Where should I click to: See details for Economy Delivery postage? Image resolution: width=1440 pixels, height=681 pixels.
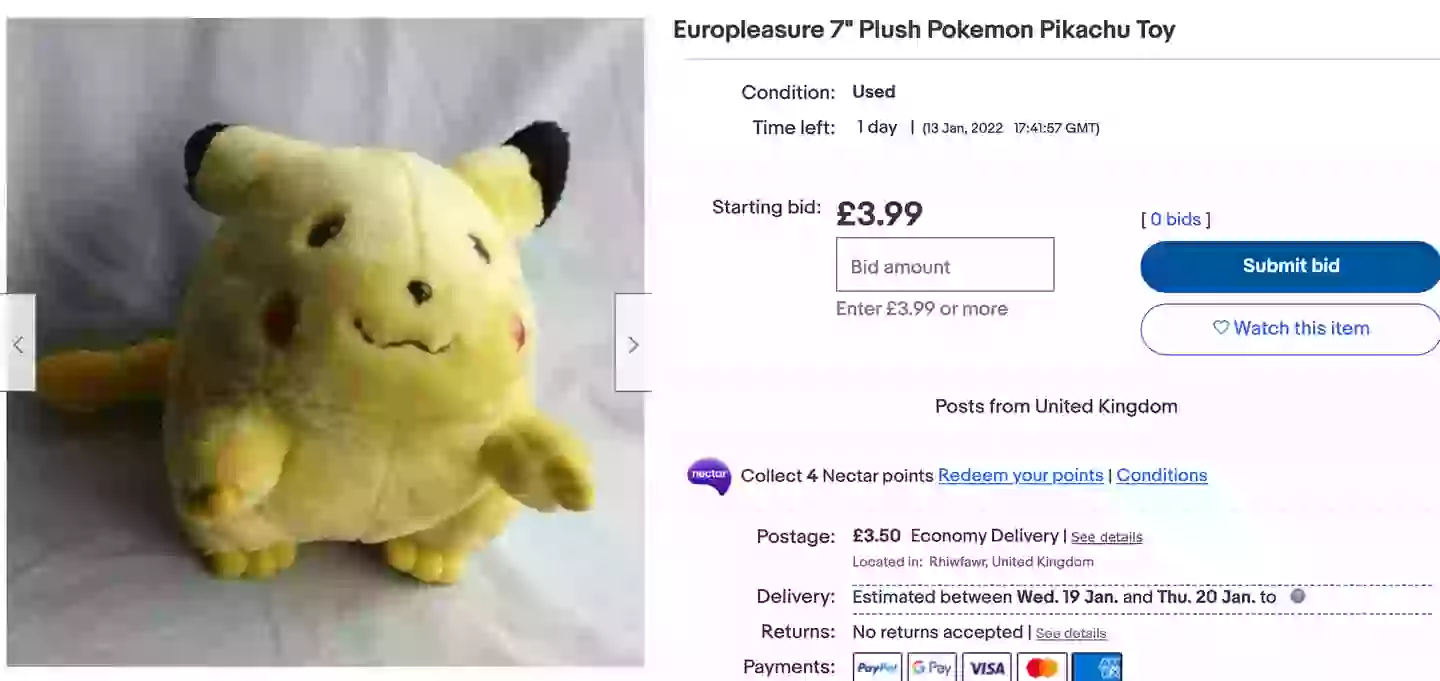(x=1106, y=537)
